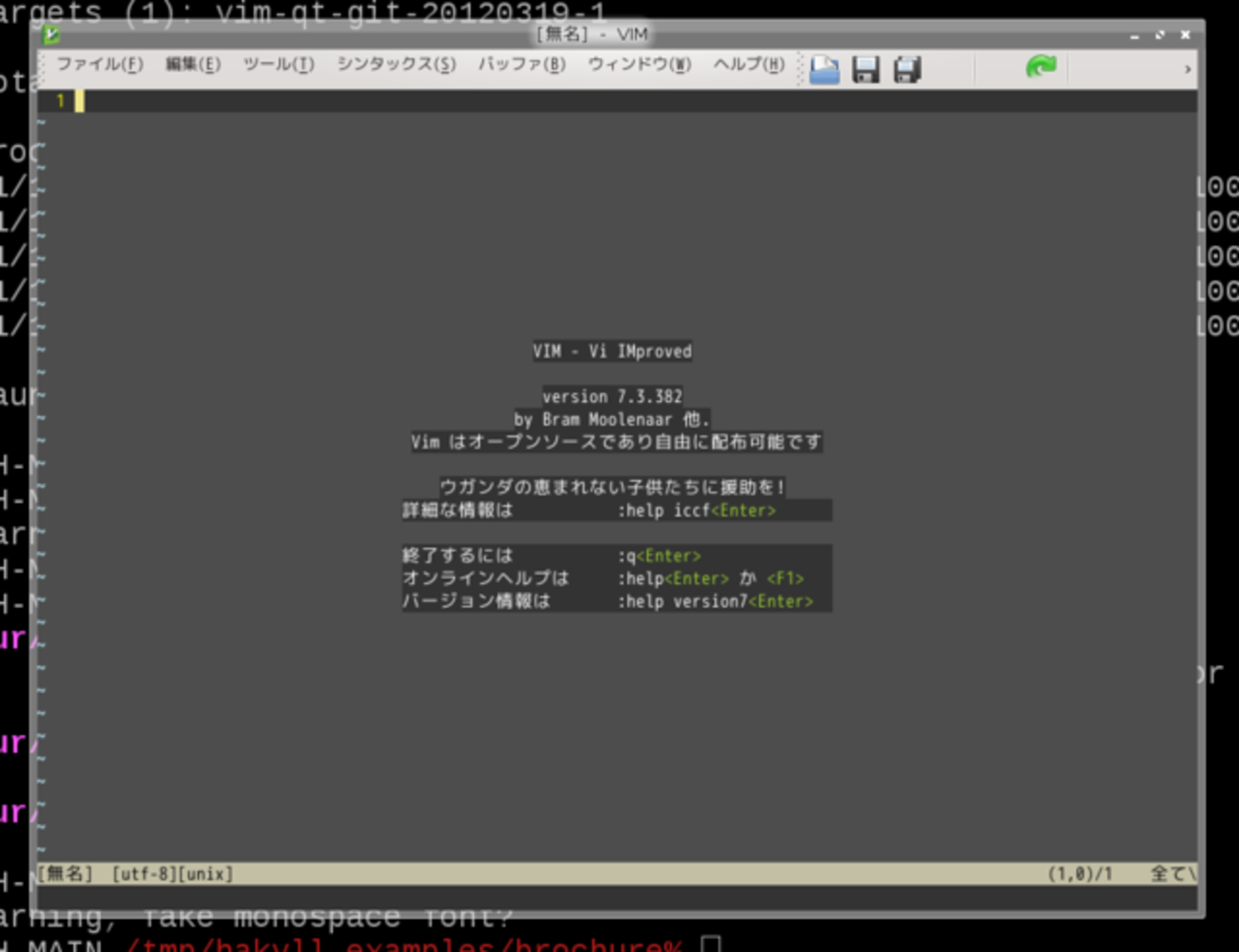1239x952 pixels.
Task: Click the '詳細な情報は' label
Action: point(457,511)
